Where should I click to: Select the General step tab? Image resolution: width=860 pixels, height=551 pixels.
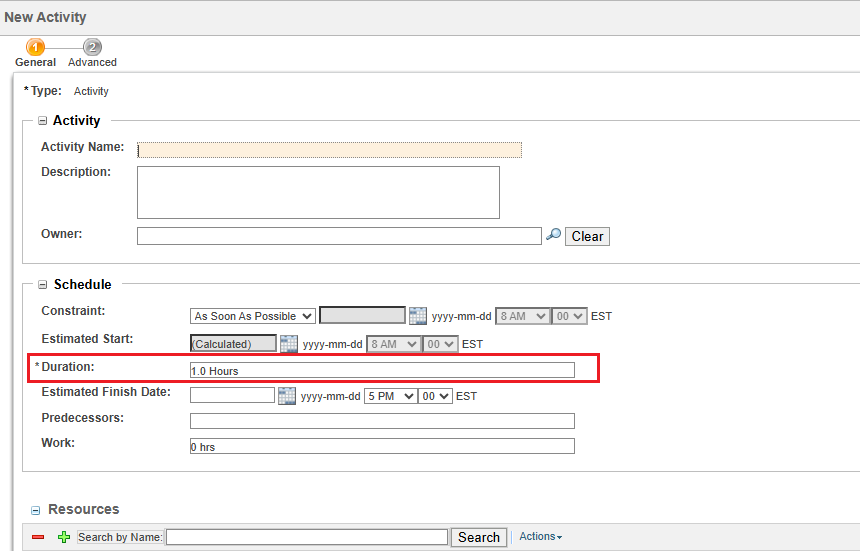(x=36, y=49)
